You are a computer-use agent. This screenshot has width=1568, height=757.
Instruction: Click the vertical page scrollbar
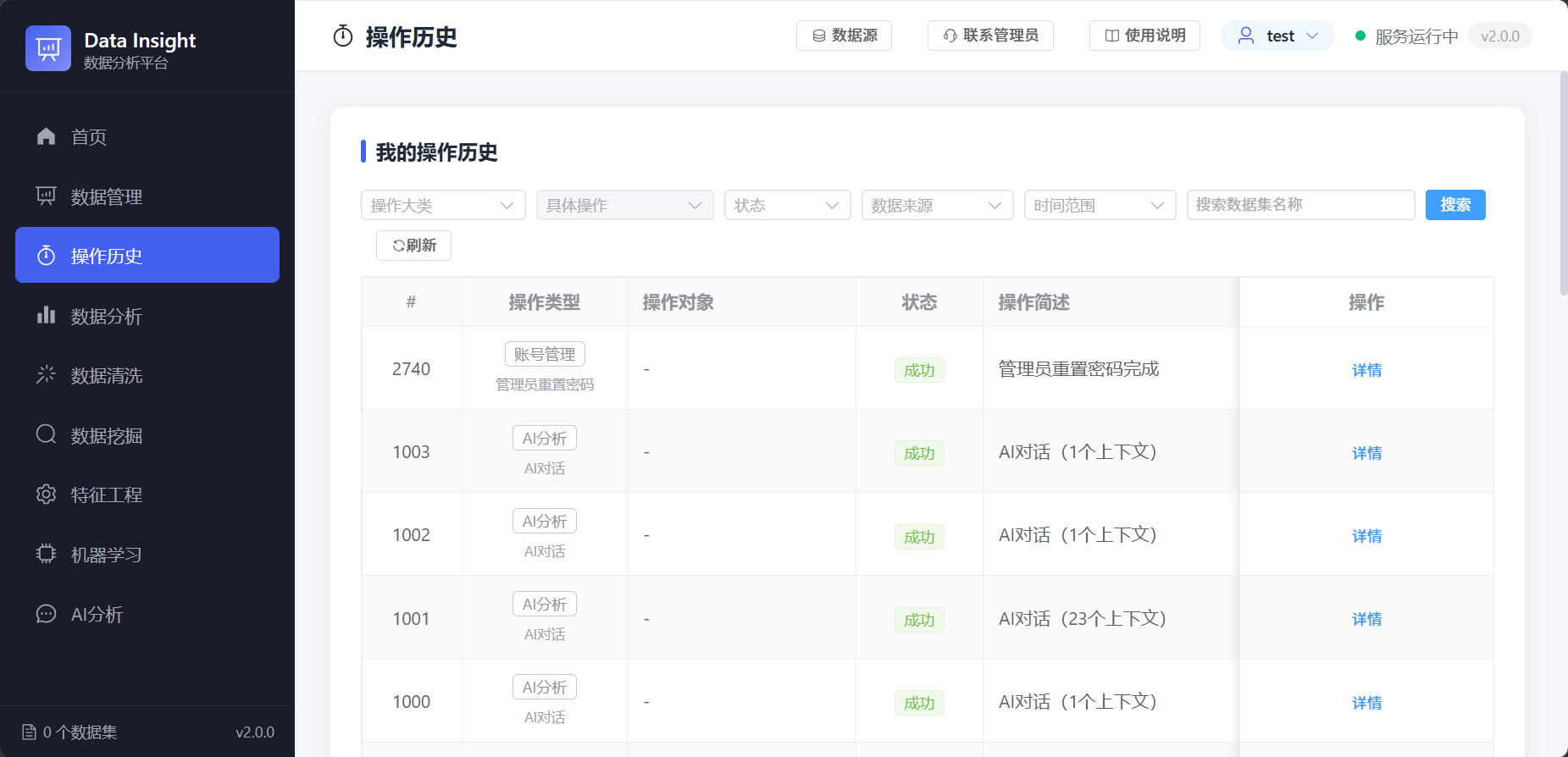point(1563,184)
